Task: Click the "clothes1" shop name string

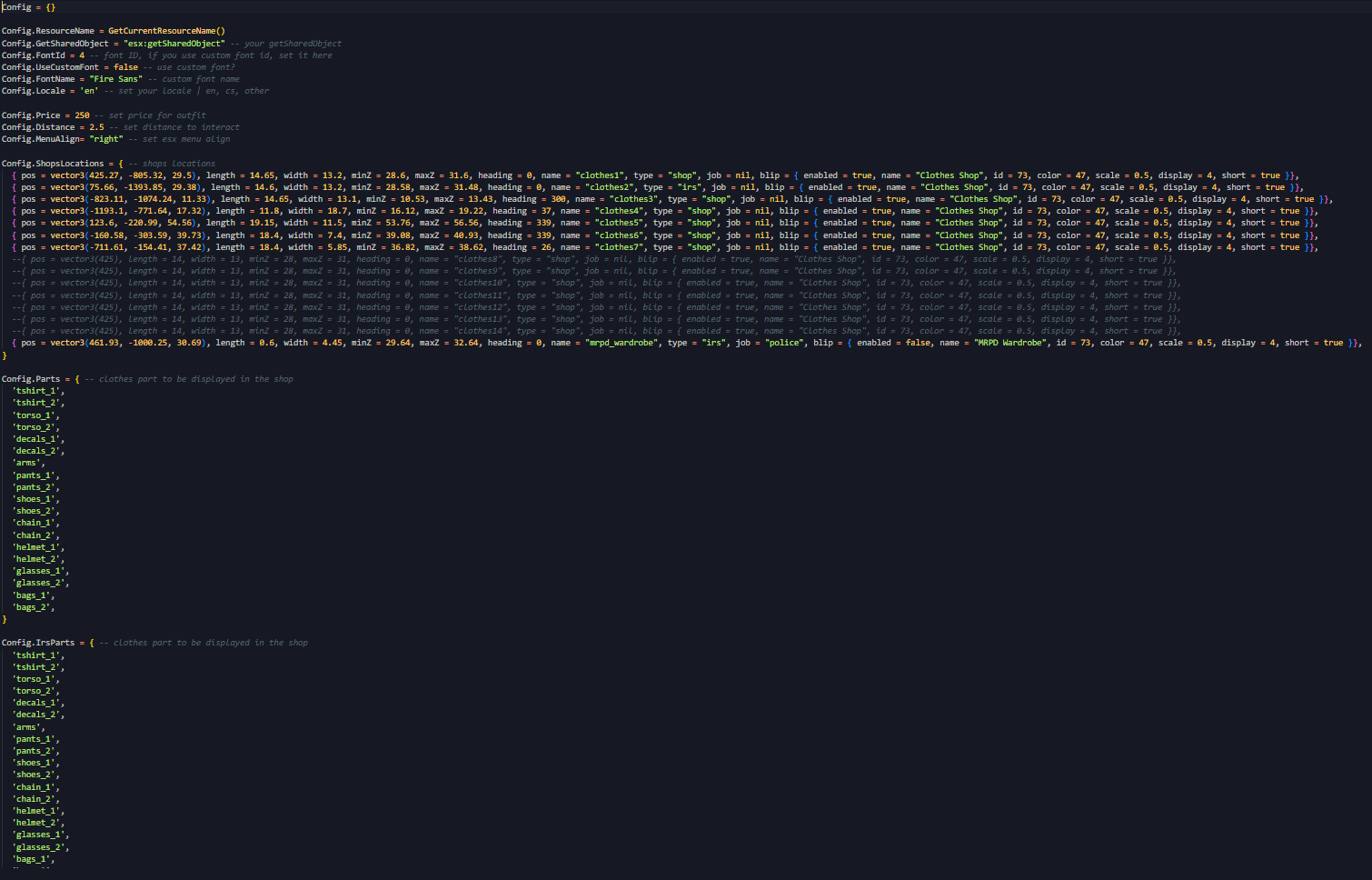Action: point(600,175)
